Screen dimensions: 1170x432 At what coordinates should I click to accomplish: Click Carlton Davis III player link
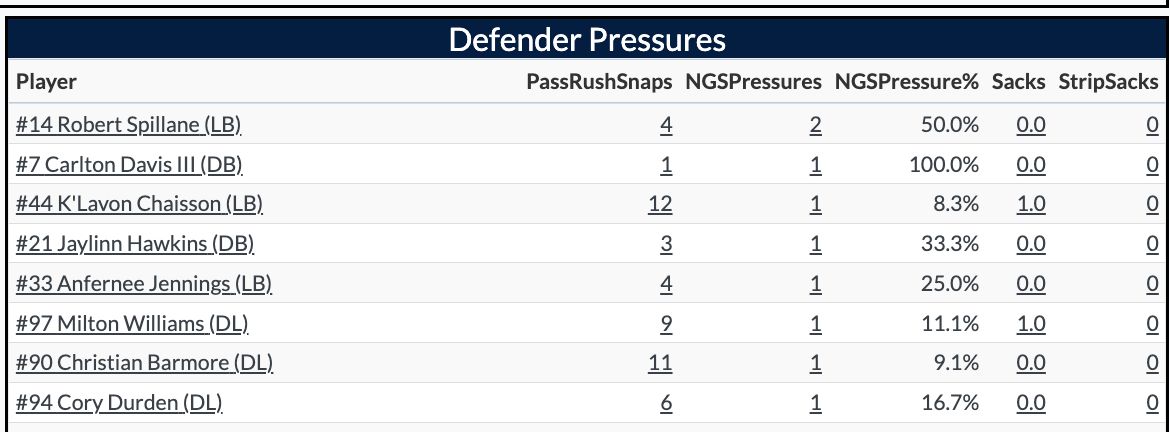(x=129, y=164)
